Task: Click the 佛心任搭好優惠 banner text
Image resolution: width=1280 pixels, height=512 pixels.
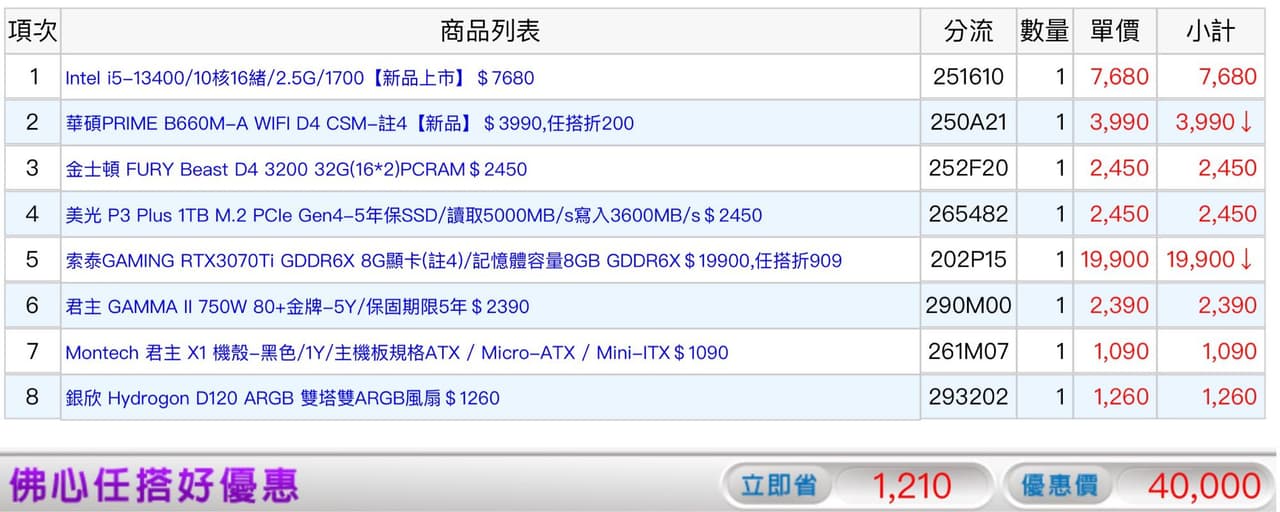Action: [154, 486]
